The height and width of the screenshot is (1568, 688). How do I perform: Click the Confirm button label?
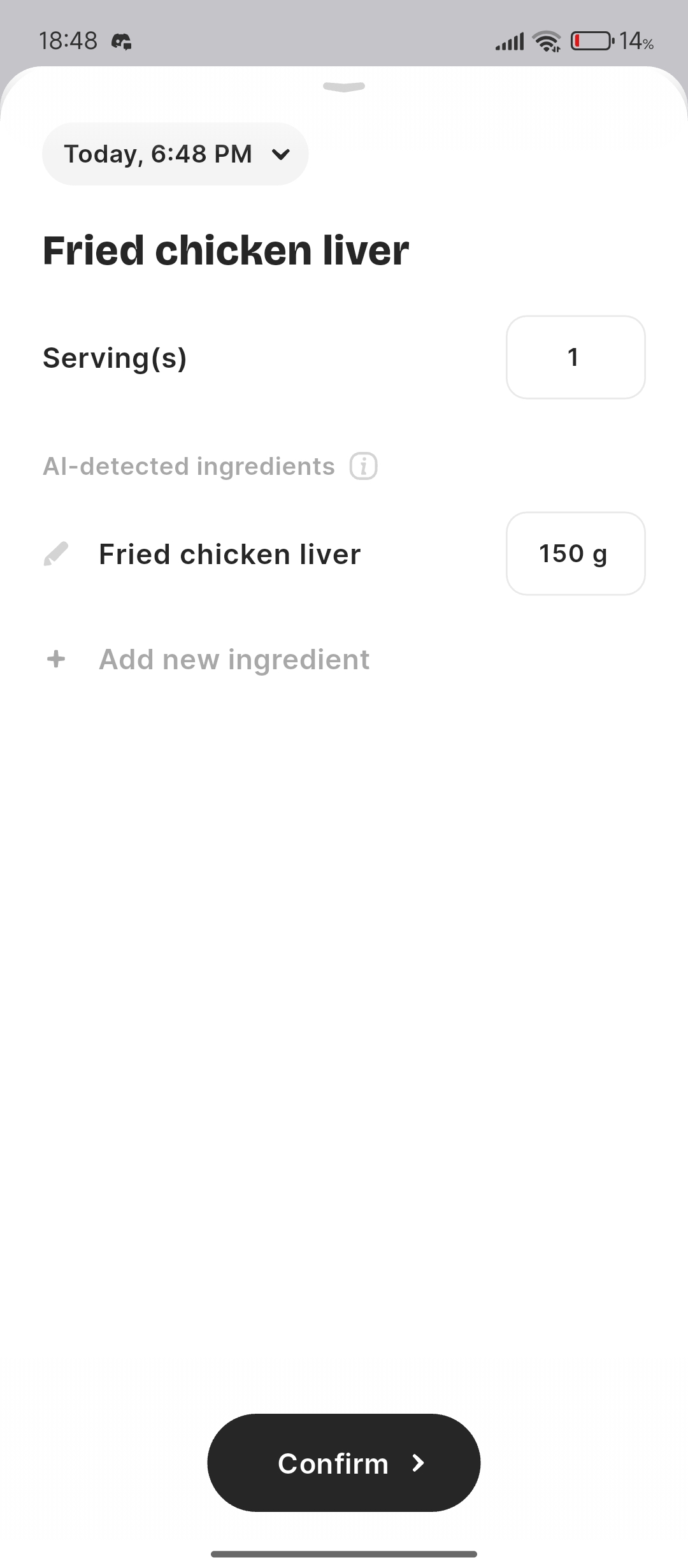(333, 1463)
